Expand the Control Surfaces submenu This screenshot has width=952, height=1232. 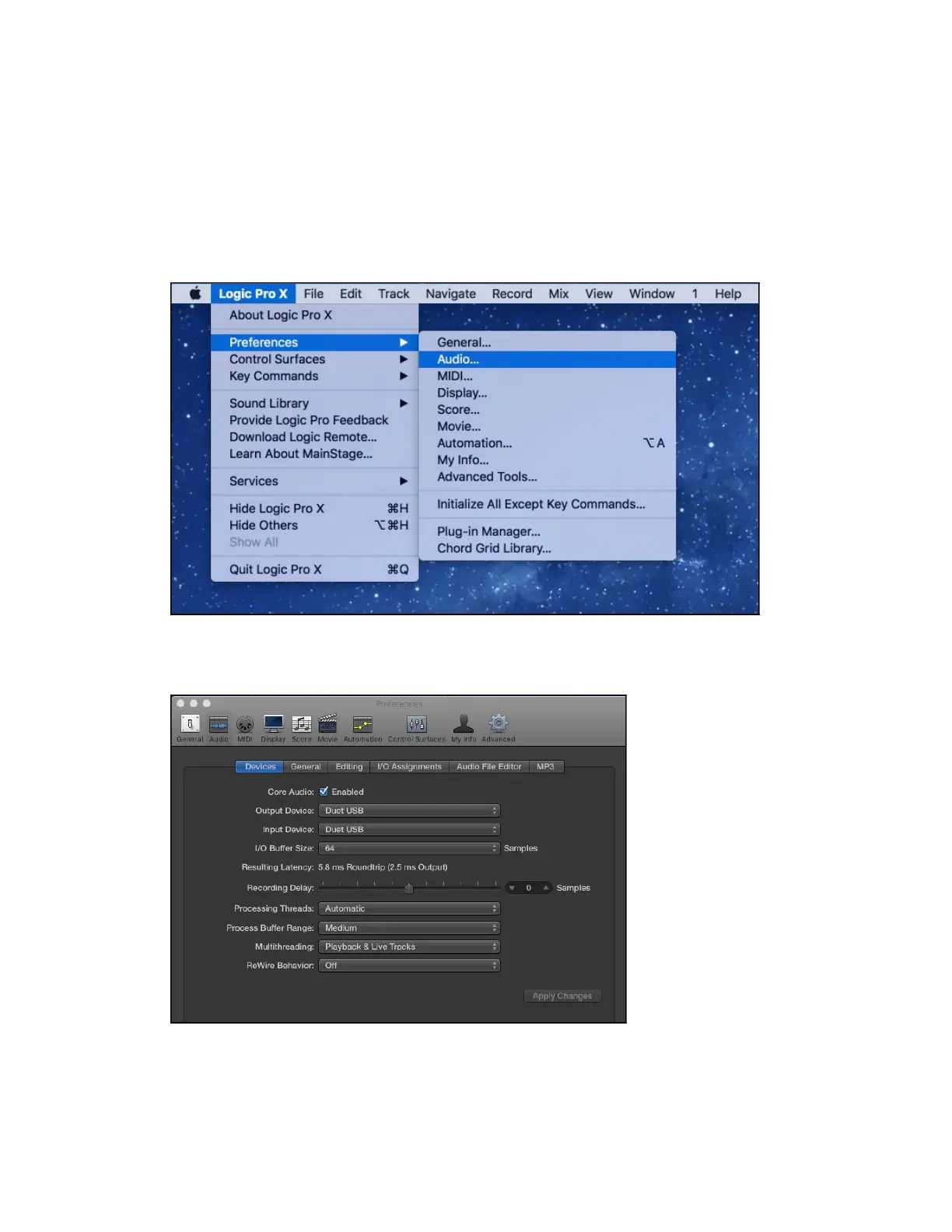314,359
